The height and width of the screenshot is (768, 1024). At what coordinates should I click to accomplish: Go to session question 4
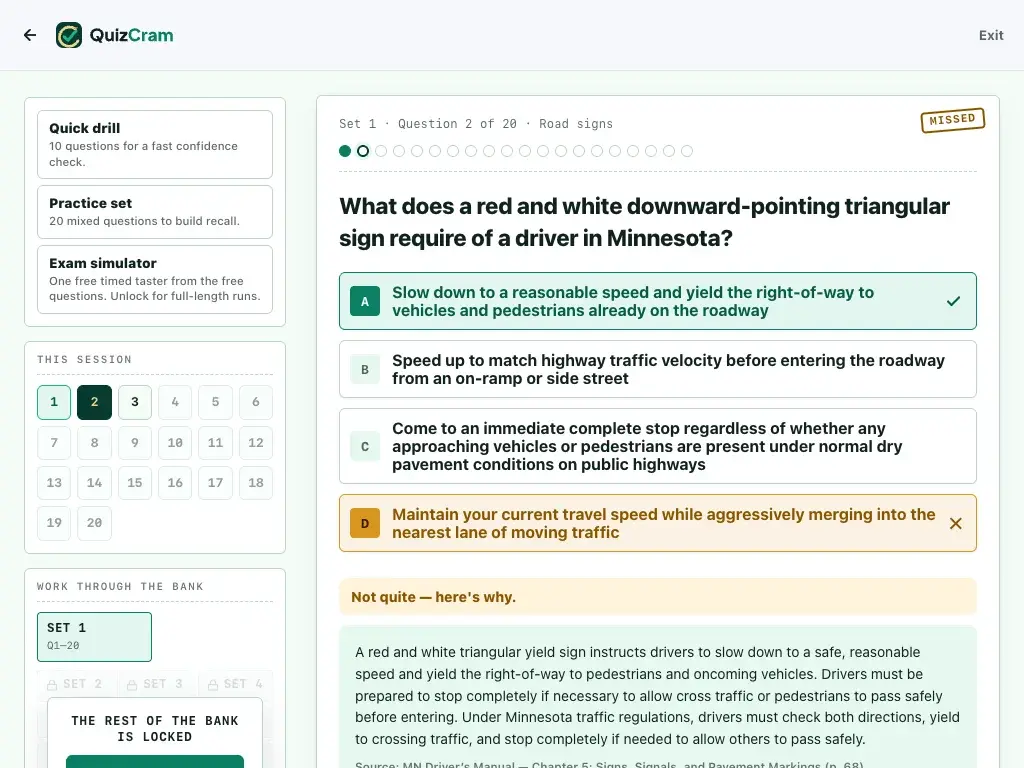point(175,402)
